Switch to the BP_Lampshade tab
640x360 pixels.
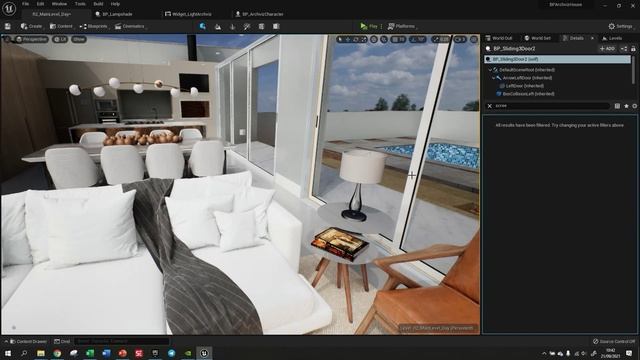(x=114, y=14)
